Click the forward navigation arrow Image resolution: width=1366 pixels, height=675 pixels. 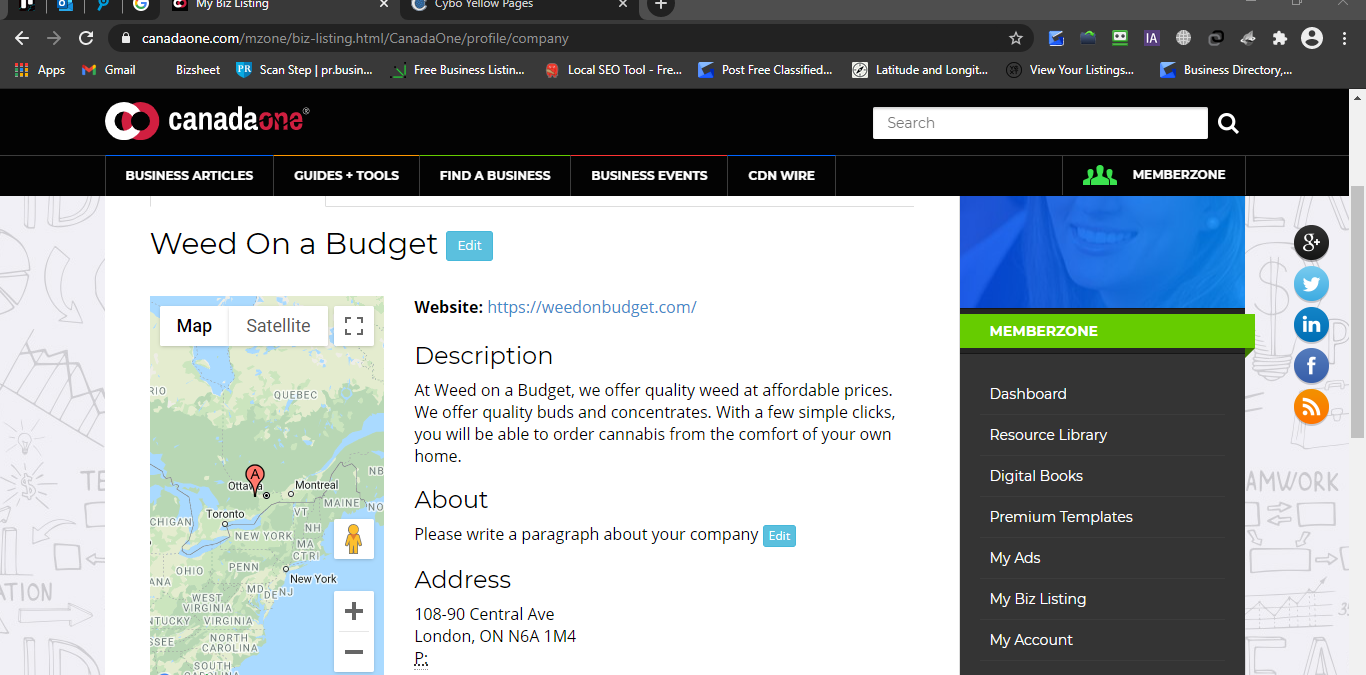click(55, 38)
